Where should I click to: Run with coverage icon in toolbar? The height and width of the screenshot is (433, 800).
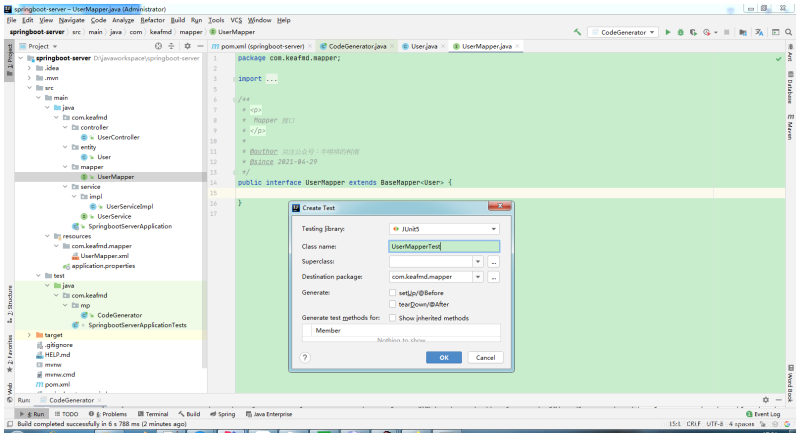[693, 32]
